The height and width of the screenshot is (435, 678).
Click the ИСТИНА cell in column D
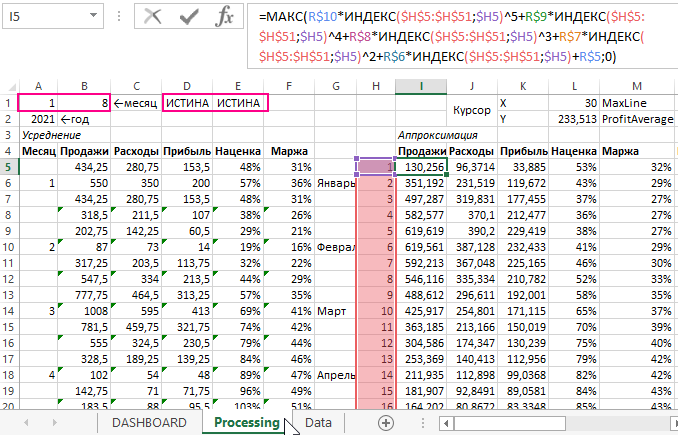click(x=188, y=103)
